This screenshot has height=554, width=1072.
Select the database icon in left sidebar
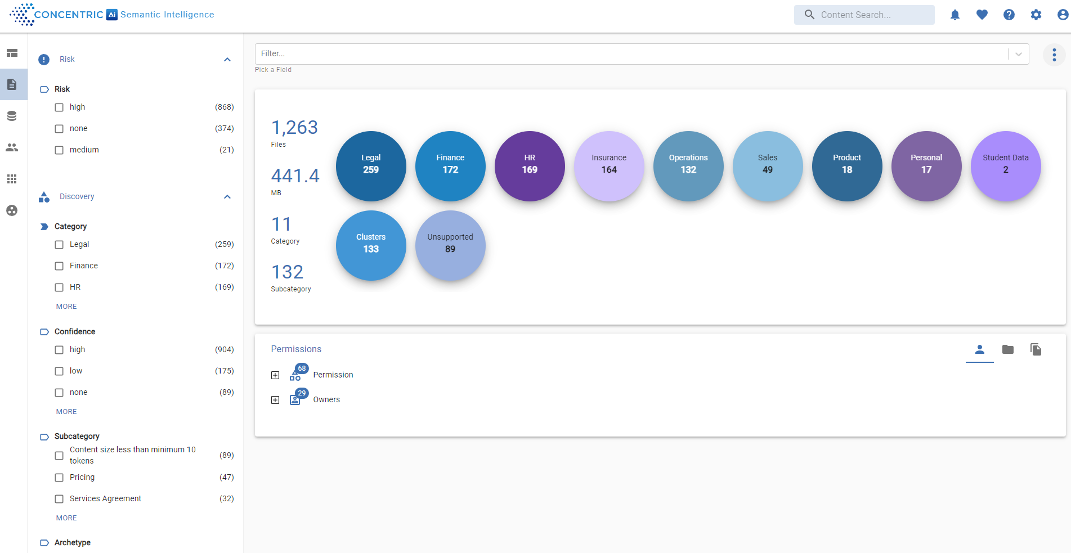pyautogui.click(x=12, y=116)
